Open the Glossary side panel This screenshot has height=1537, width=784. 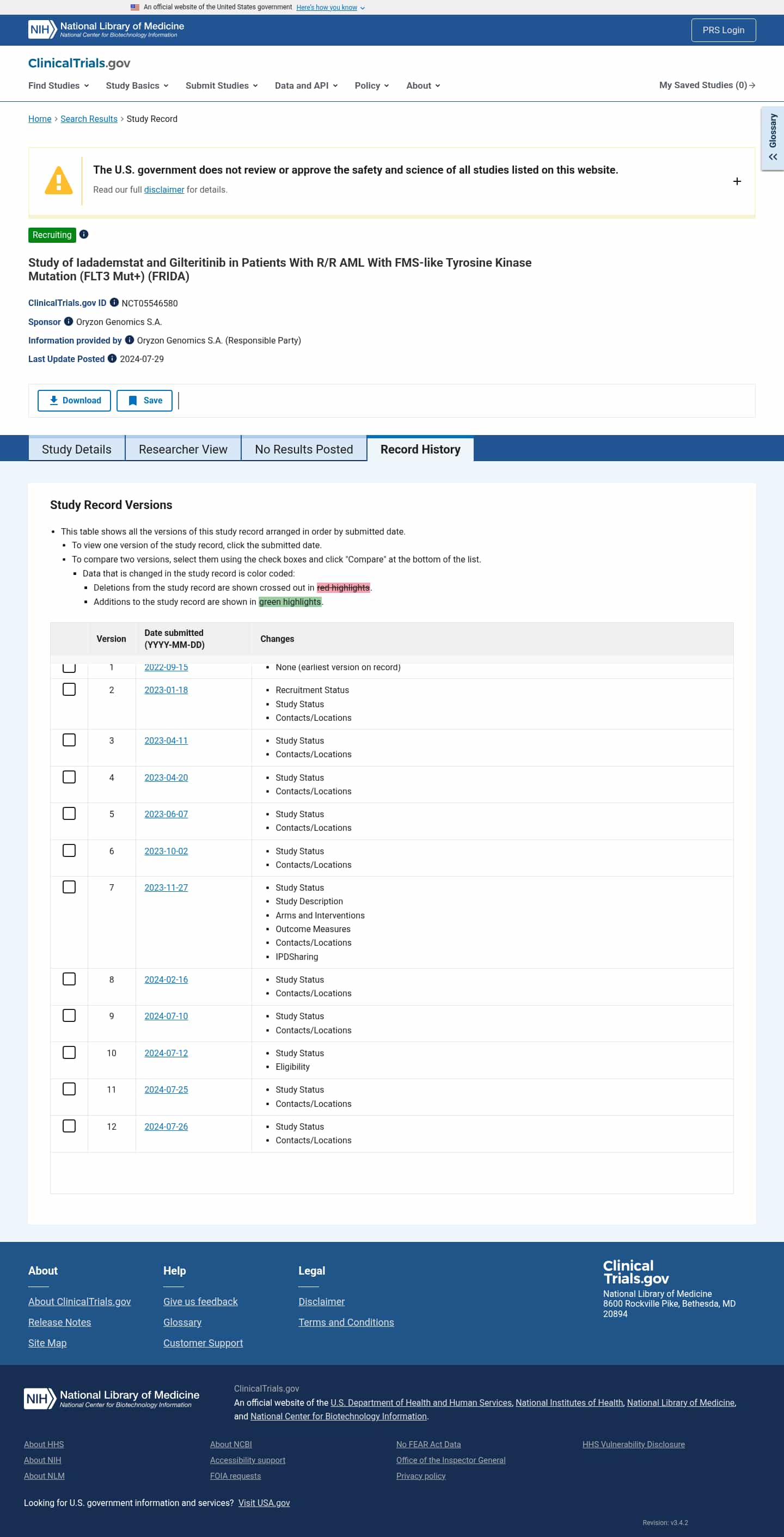(772, 138)
